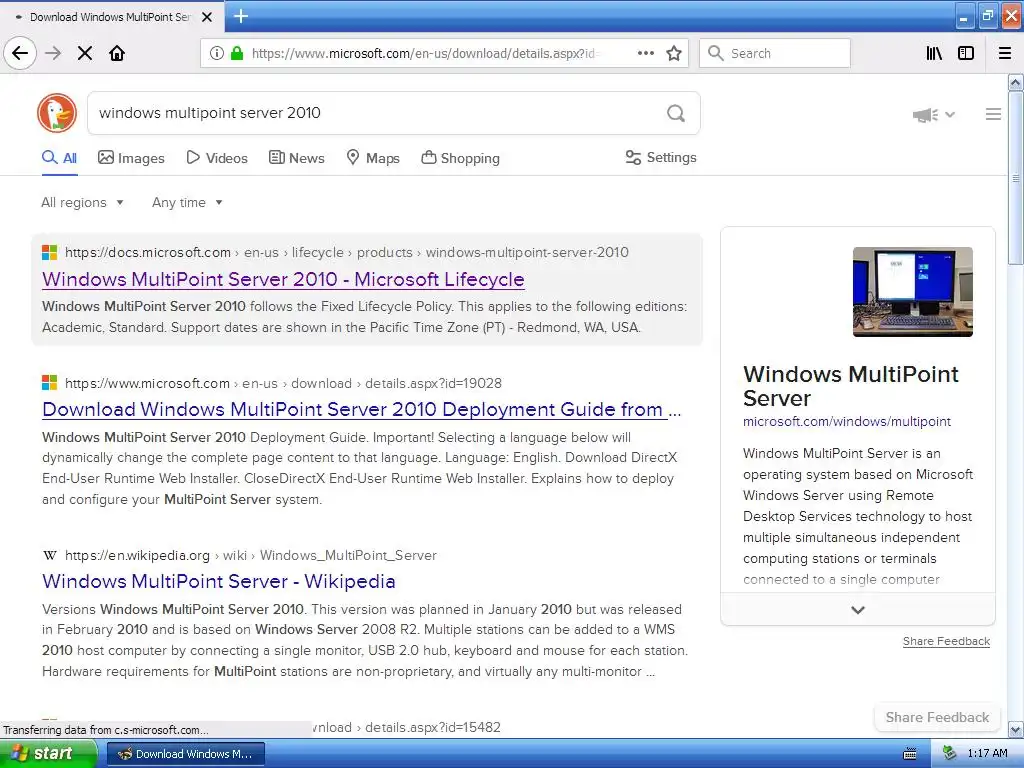The height and width of the screenshot is (768, 1024).
Task: Close the Download Windows MultiPoint tab
Action: pyautogui.click(x=207, y=17)
